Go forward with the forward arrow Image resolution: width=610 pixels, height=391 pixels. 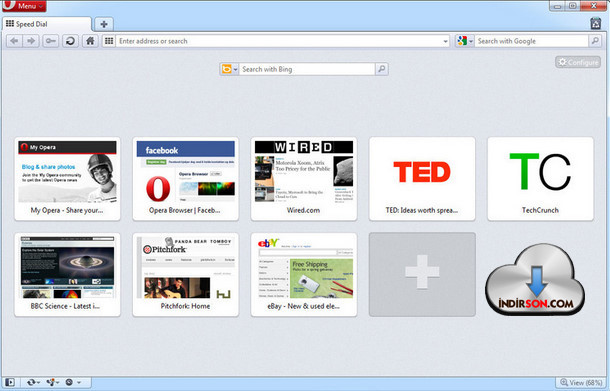31,41
